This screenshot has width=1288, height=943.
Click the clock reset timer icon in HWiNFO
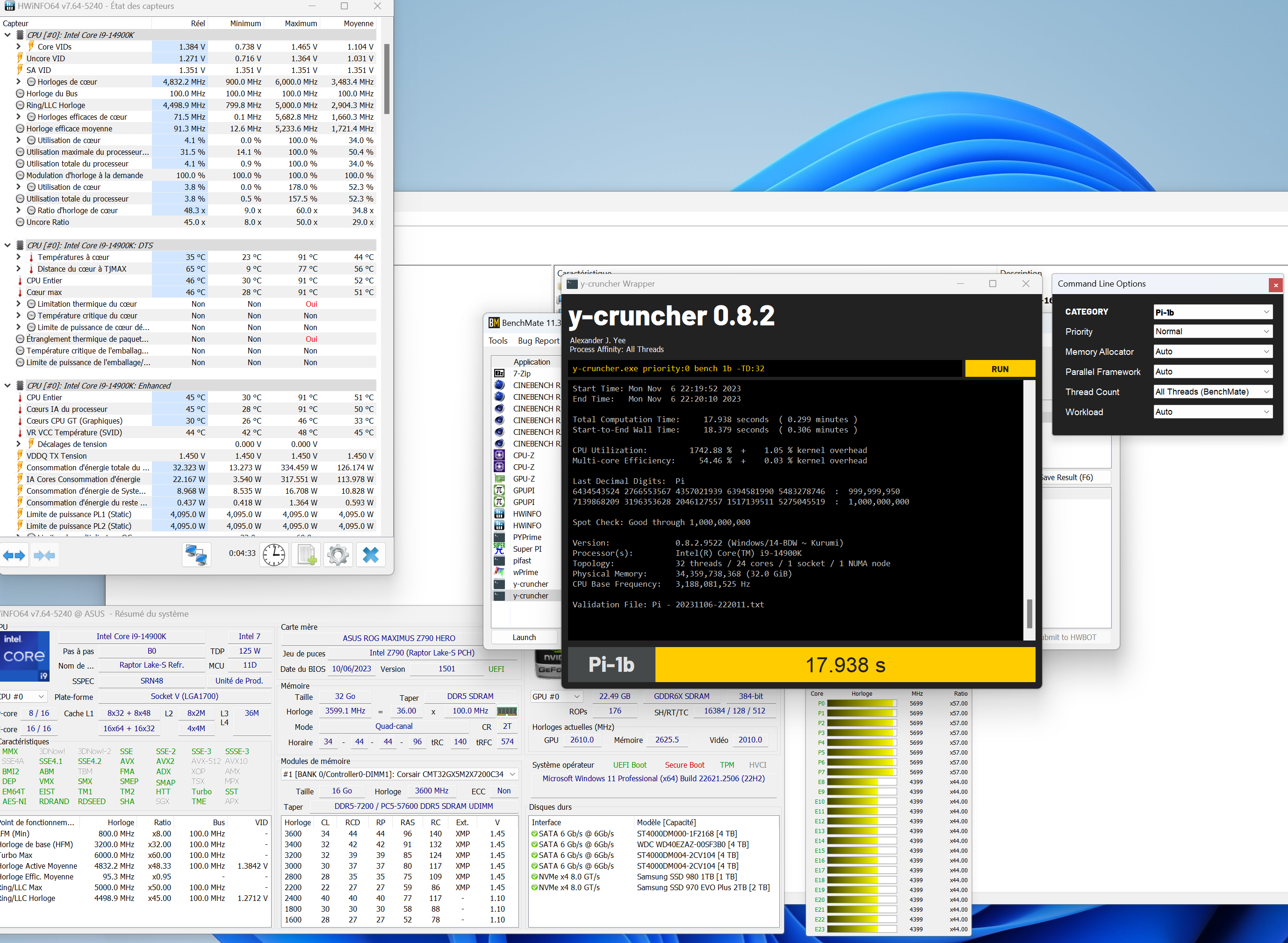[x=274, y=555]
